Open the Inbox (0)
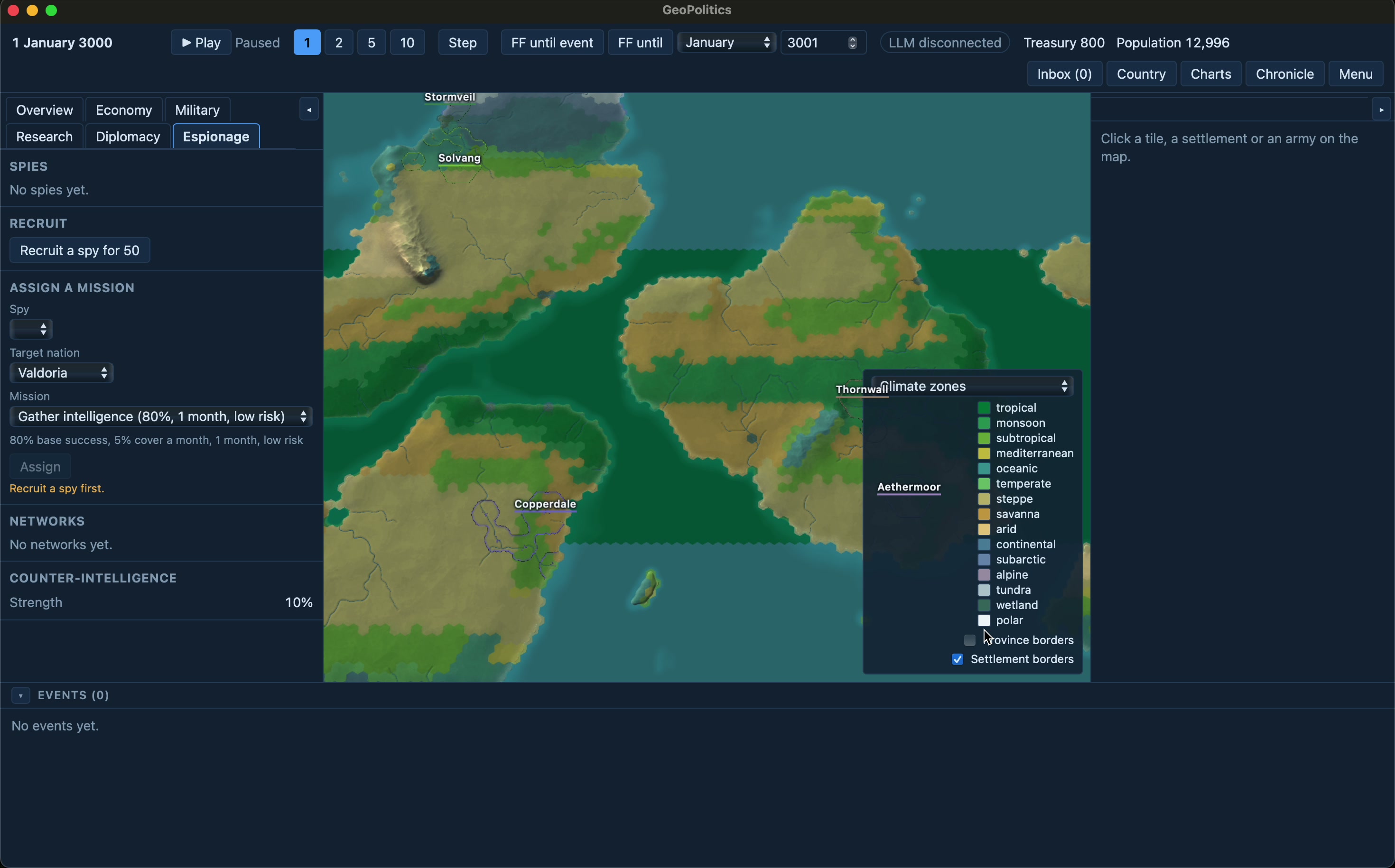This screenshot has width=1395, height=868. click(1064, 74)
